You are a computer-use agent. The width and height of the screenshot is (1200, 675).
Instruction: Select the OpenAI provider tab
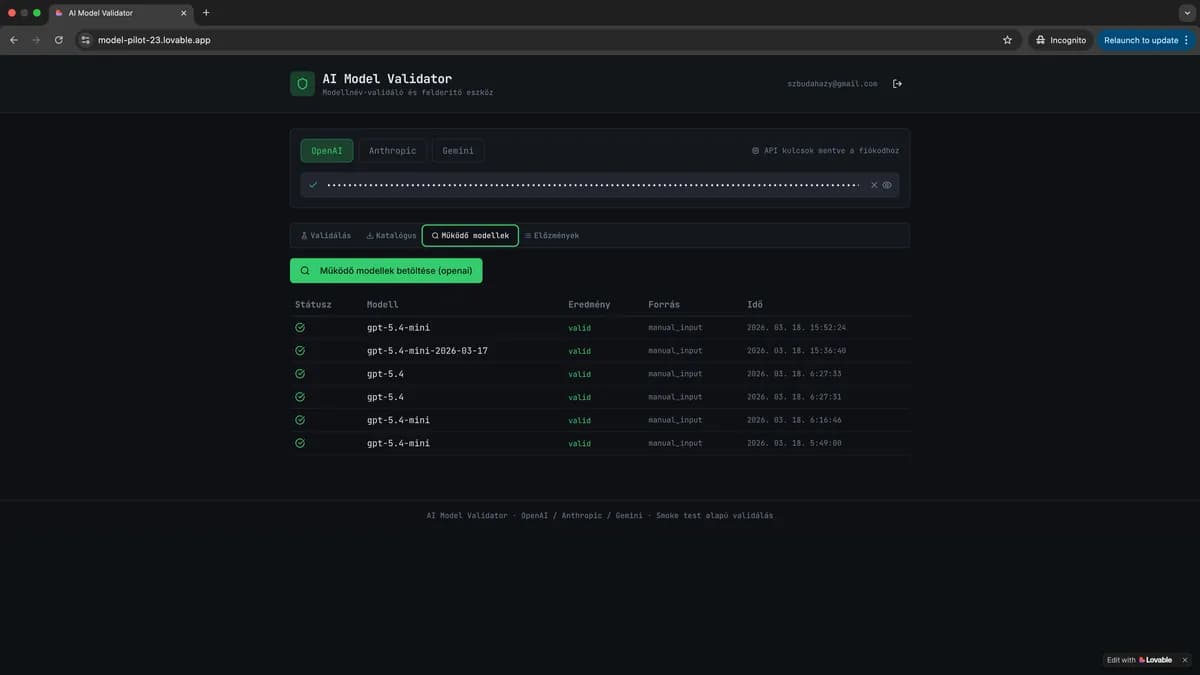tap(327, 151)
